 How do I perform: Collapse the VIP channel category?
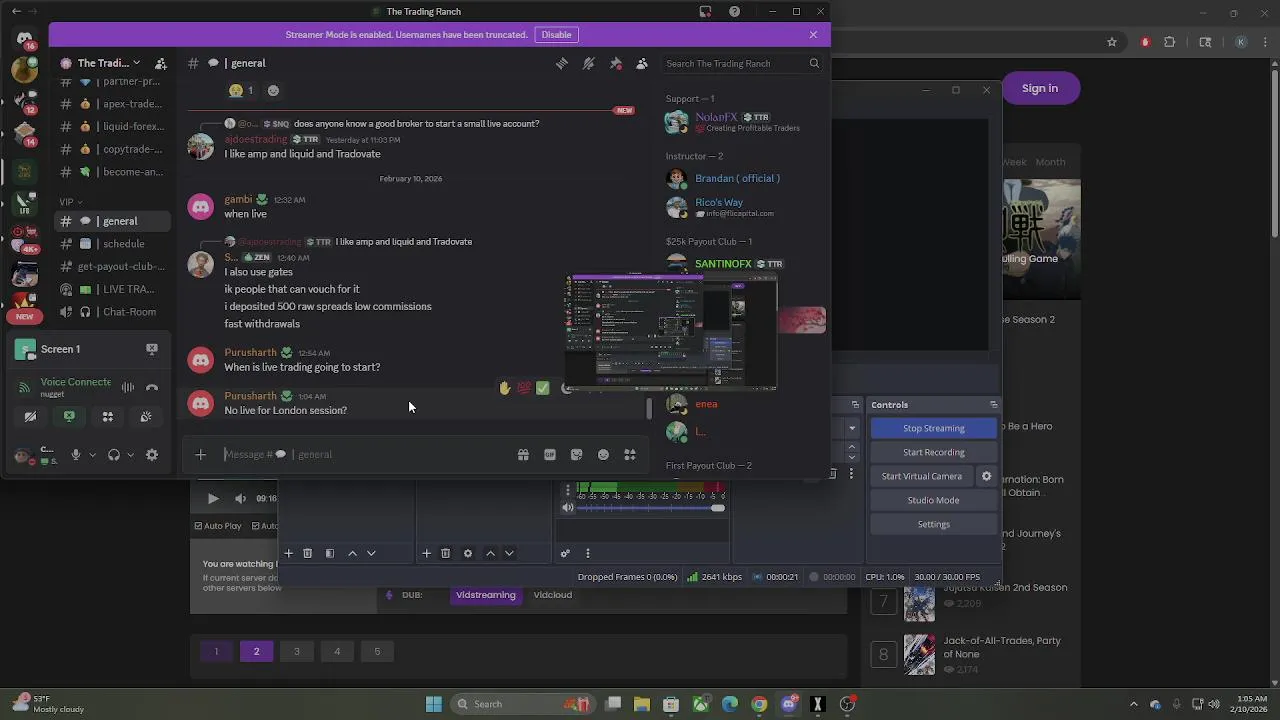70,202
